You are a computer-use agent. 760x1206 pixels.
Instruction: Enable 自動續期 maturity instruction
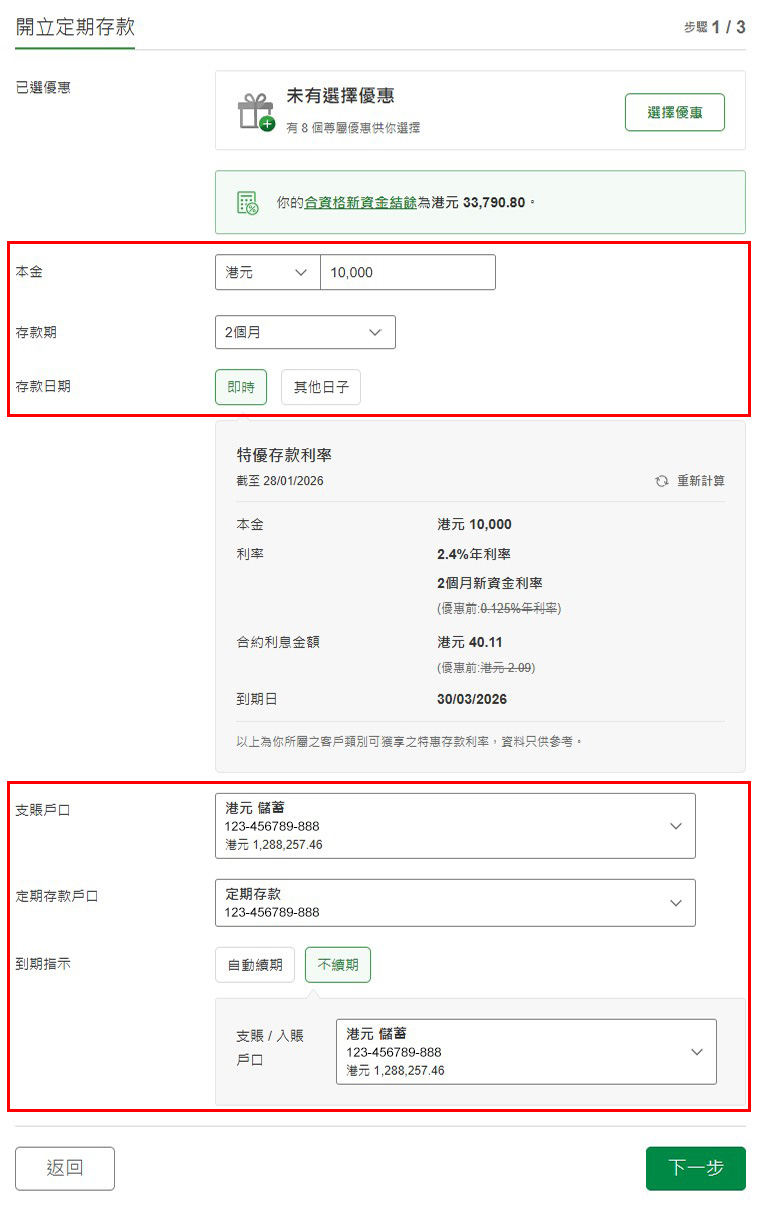pyautogui.click(x=254, y=964)
